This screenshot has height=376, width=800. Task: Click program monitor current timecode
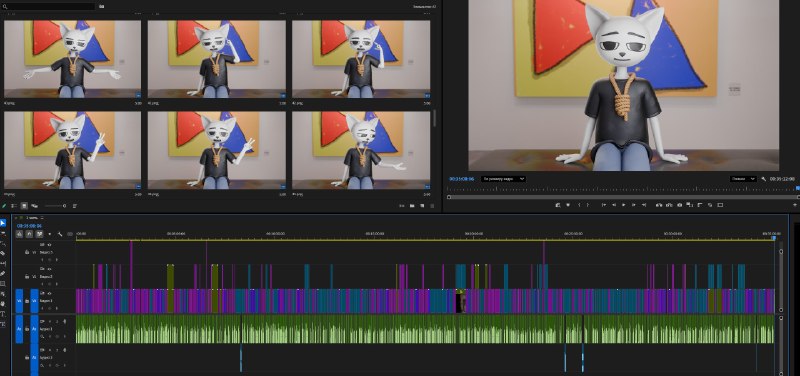462,179
